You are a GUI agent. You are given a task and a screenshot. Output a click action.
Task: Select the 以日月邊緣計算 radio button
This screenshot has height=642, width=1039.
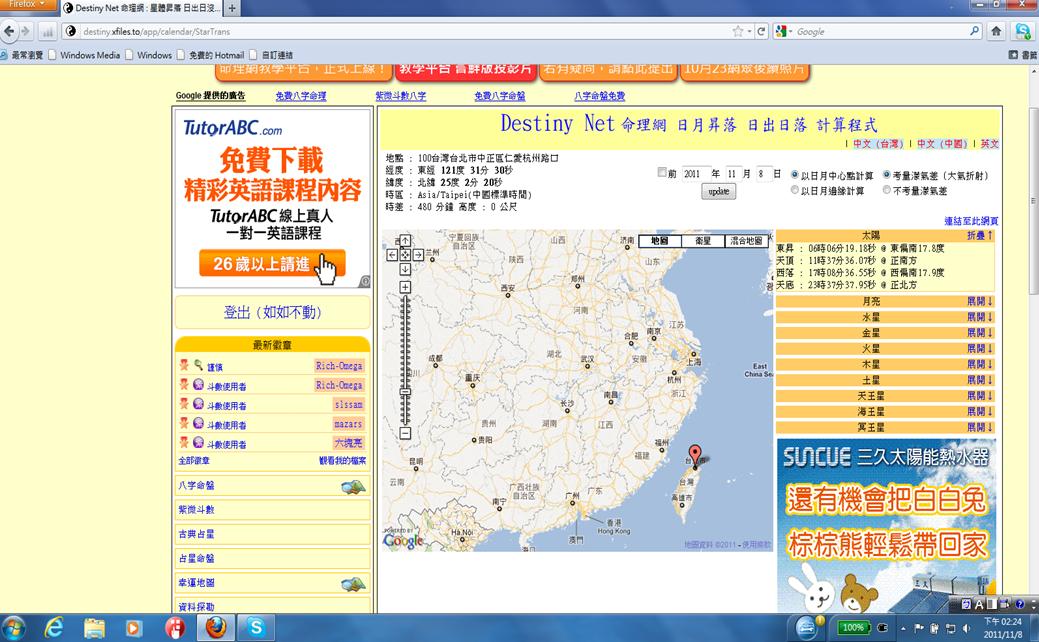795,190
